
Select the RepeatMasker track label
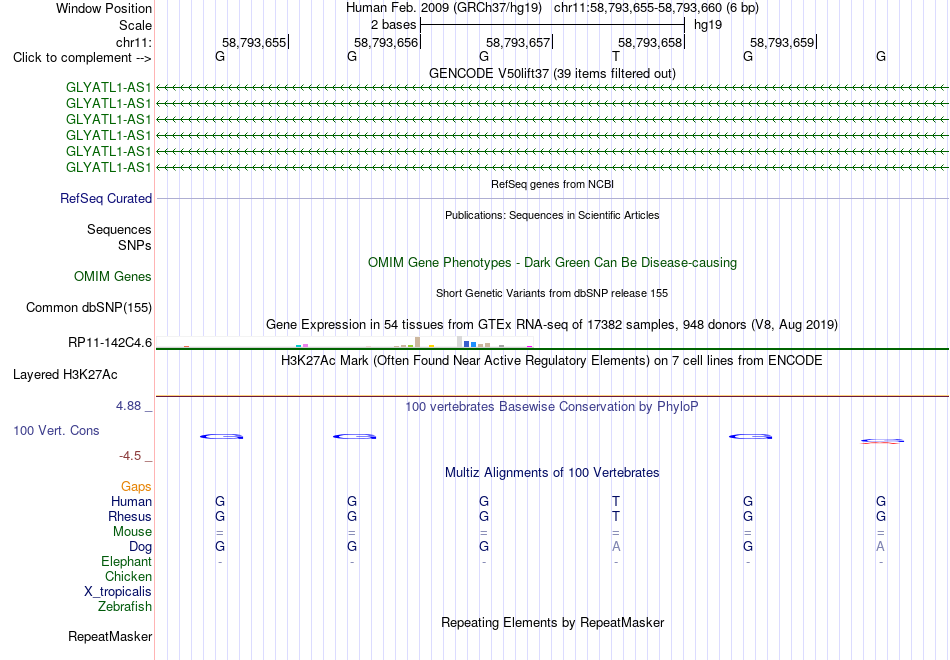(x=110, y=636)
